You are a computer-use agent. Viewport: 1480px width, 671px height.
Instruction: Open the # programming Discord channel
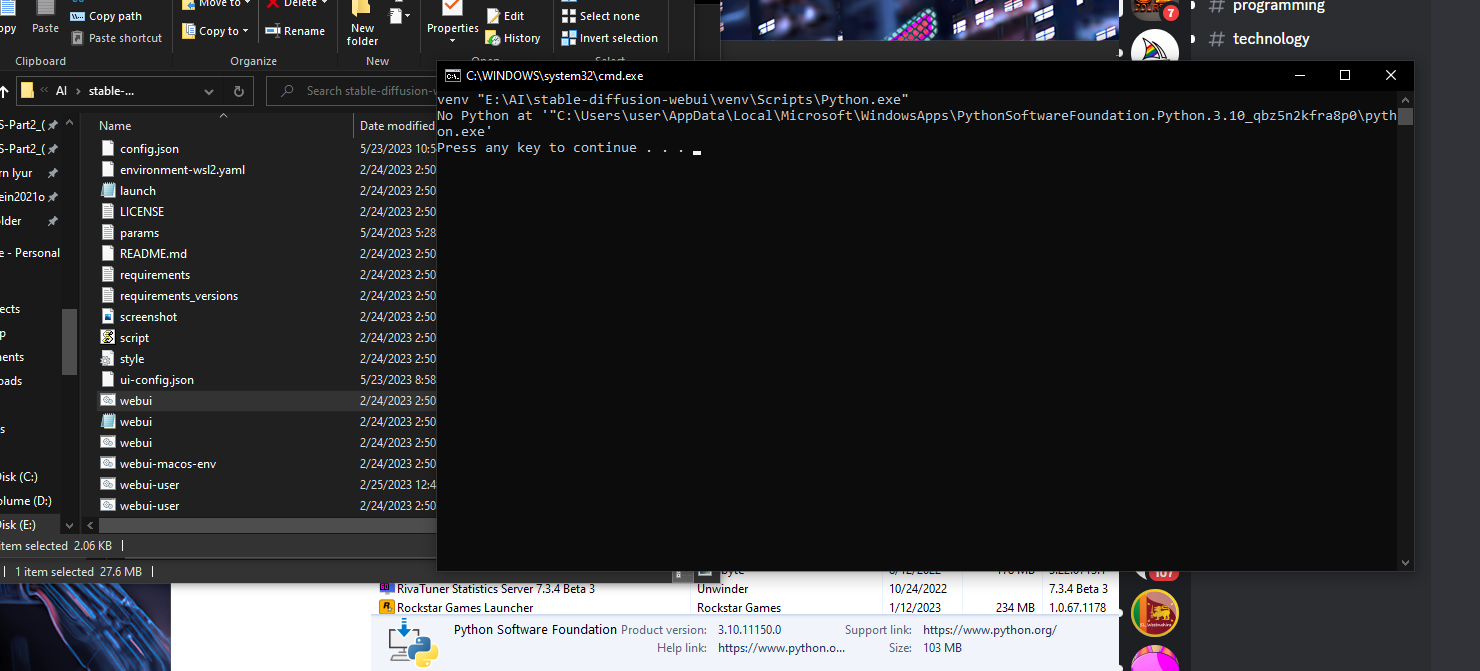click(x=1267, y=6)
